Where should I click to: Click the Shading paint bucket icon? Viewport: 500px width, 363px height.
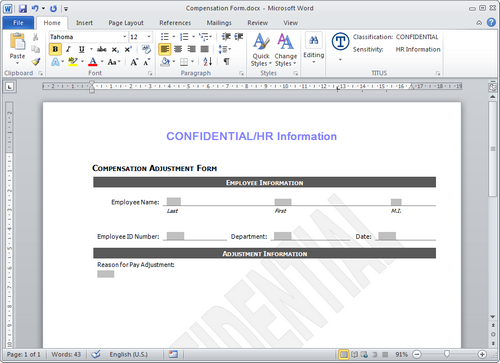[165, 62]
